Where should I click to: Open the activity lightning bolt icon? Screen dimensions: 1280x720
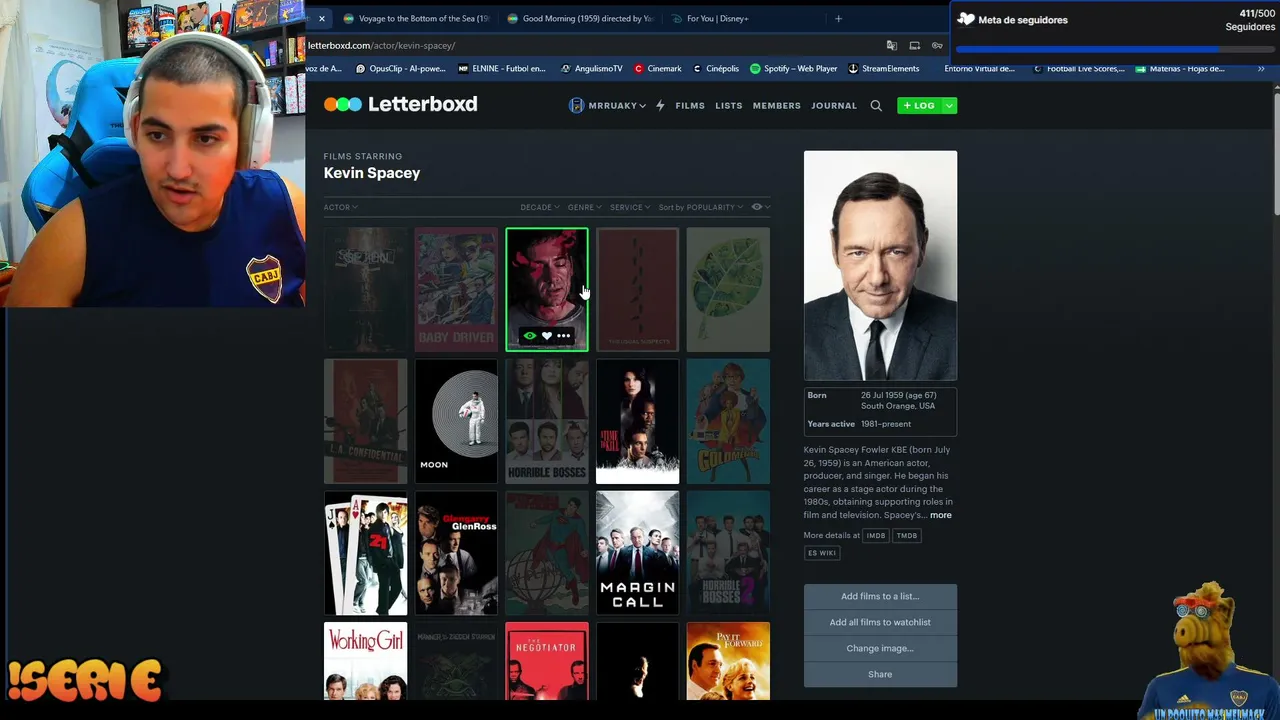(660, 105)
